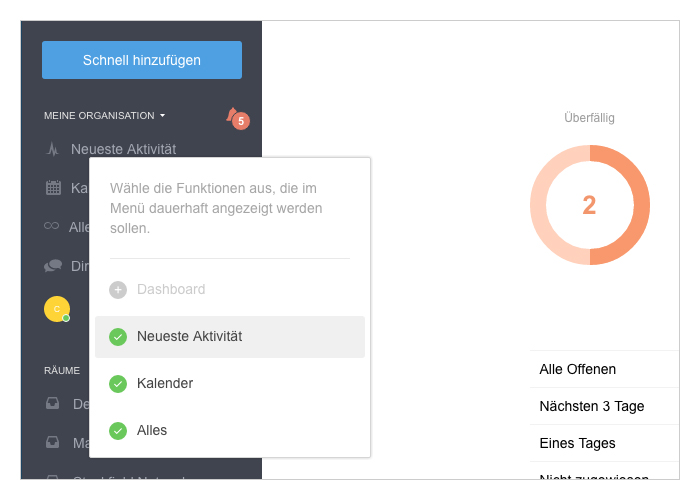The height and width of the screenshot is (500, 700).
Task: Open the Kalender calendar icon in sidebar
Action: [54, 188]
